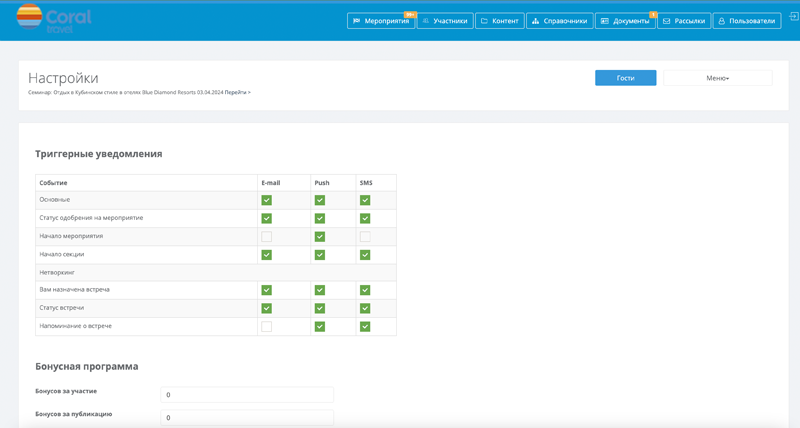Open the Меню dropdown

717,78
